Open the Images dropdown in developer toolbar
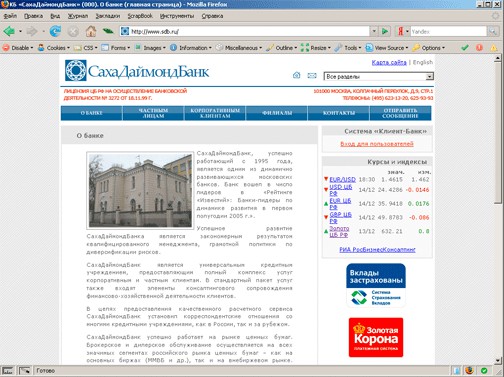The width and height of the screenshot is (504, 377). (x=150, y=48)
